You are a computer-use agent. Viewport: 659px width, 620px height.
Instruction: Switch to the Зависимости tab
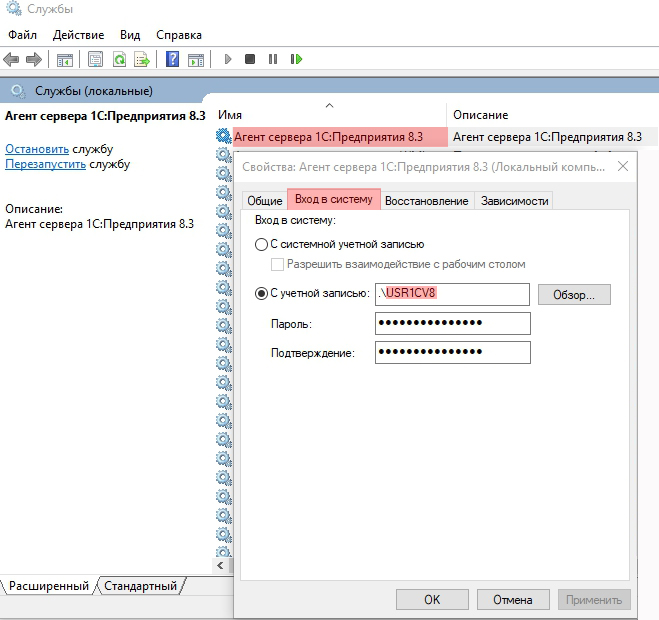click(x=514, y=201)
